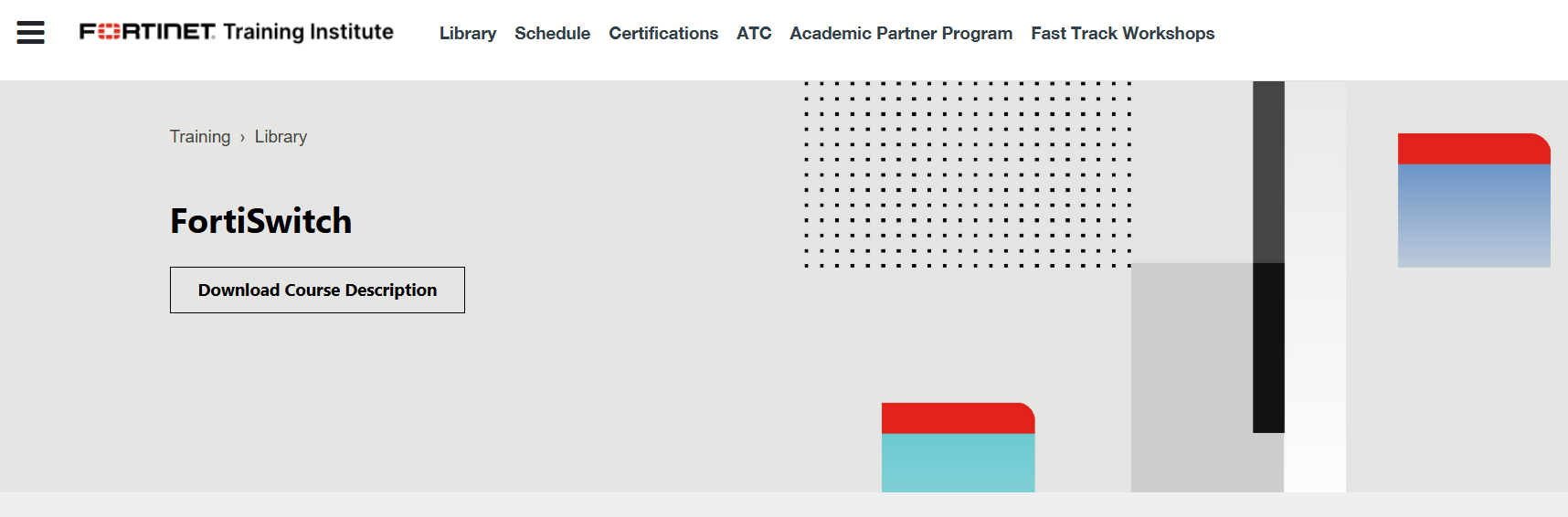Click the Training Institute title text
Screen dimensions: 1568x517
(x=308, y=32)
